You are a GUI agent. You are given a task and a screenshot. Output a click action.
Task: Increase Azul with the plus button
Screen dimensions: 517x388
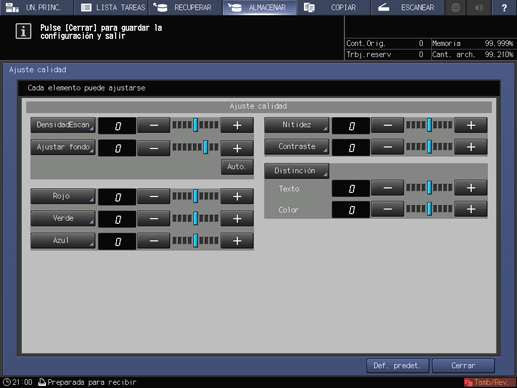click(237, 241)
